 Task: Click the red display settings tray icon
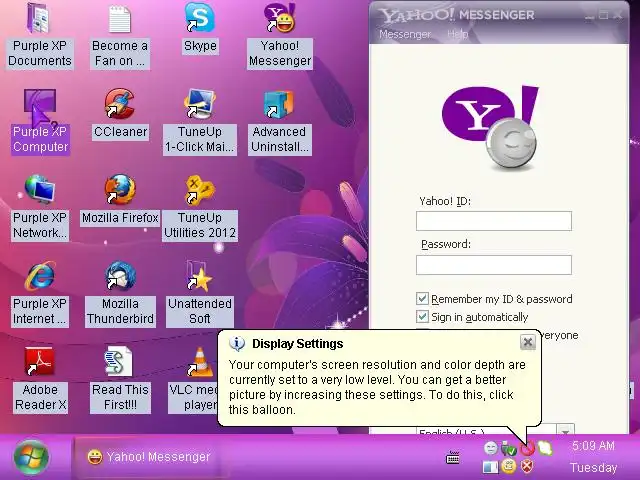[x=527, y=449]
